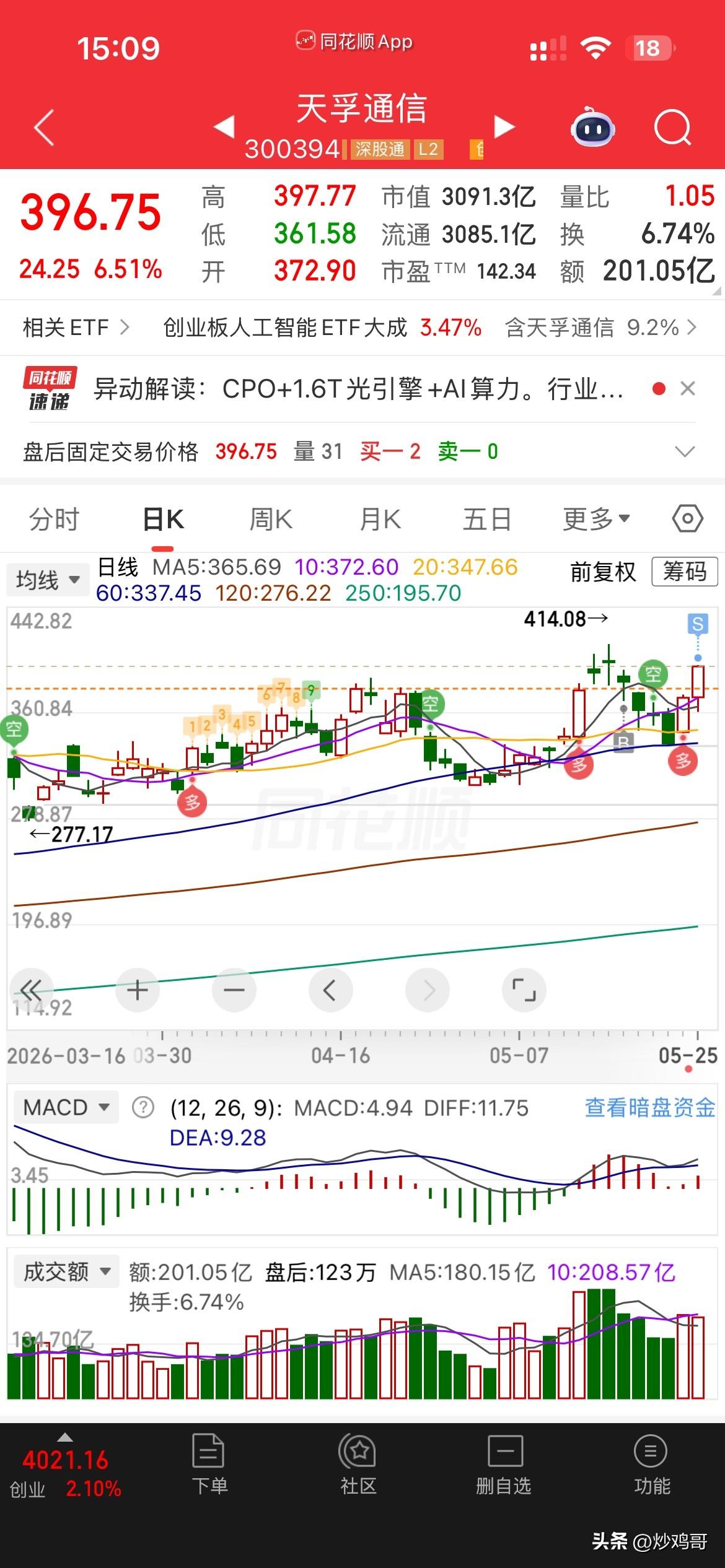Expand chart to fullscreen
725x1568 pixels.
pyautogui.click(x=524, y=990)
